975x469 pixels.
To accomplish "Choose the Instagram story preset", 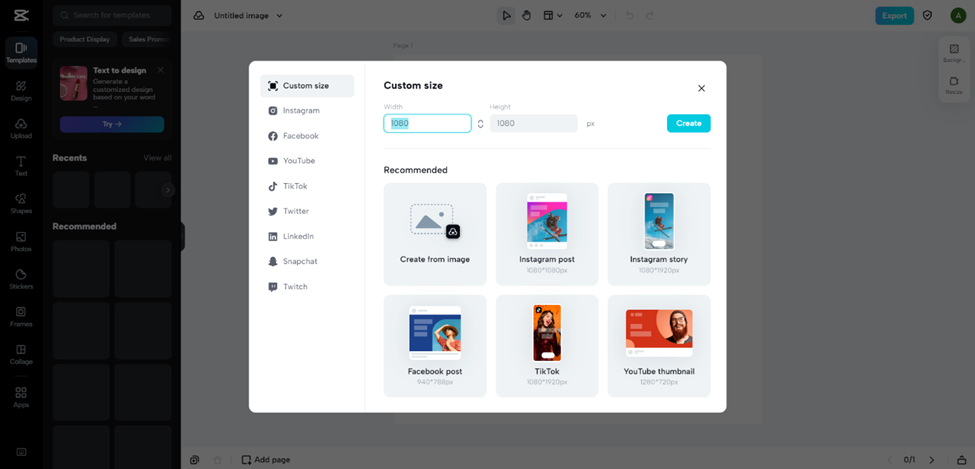I will coord(659,234).
